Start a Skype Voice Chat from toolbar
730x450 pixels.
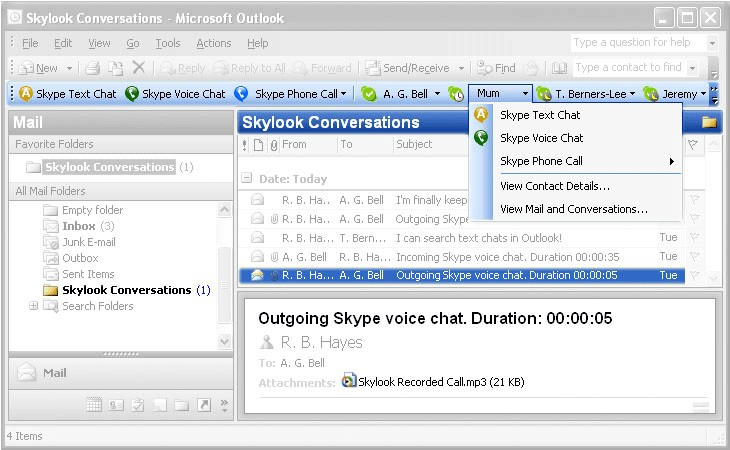click(x=176, y=94)
